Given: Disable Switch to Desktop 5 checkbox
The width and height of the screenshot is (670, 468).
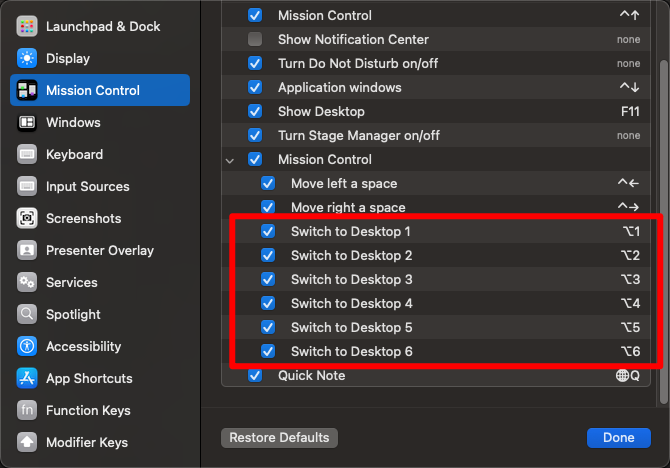Looking at the screenshot, I should pyautogui.click(x=268, y=327).
